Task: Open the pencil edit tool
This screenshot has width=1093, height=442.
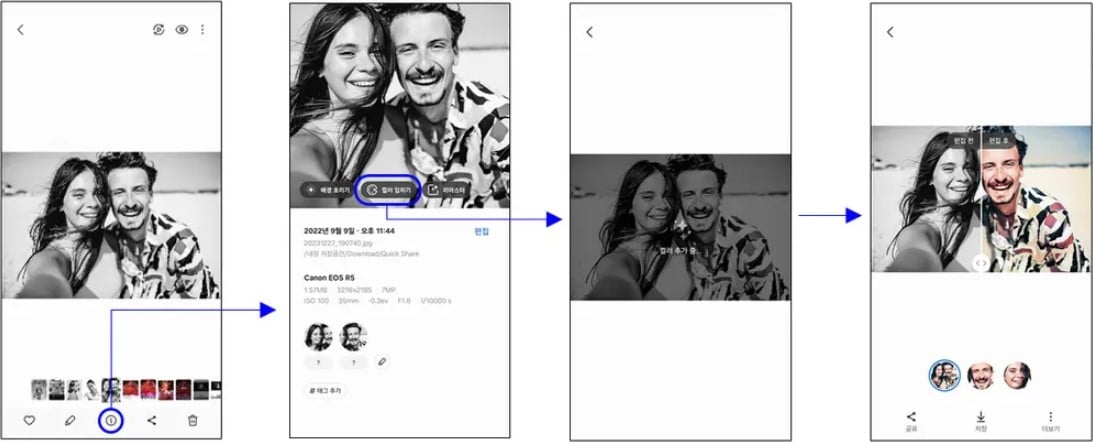Action: click(x=70, y=421)
